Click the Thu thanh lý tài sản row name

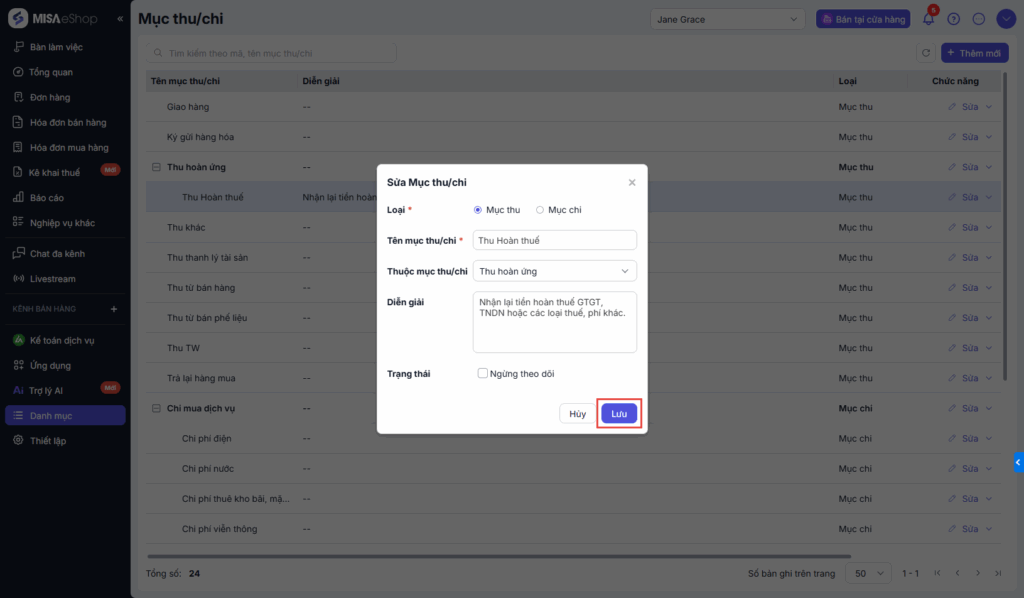(207, 257)
